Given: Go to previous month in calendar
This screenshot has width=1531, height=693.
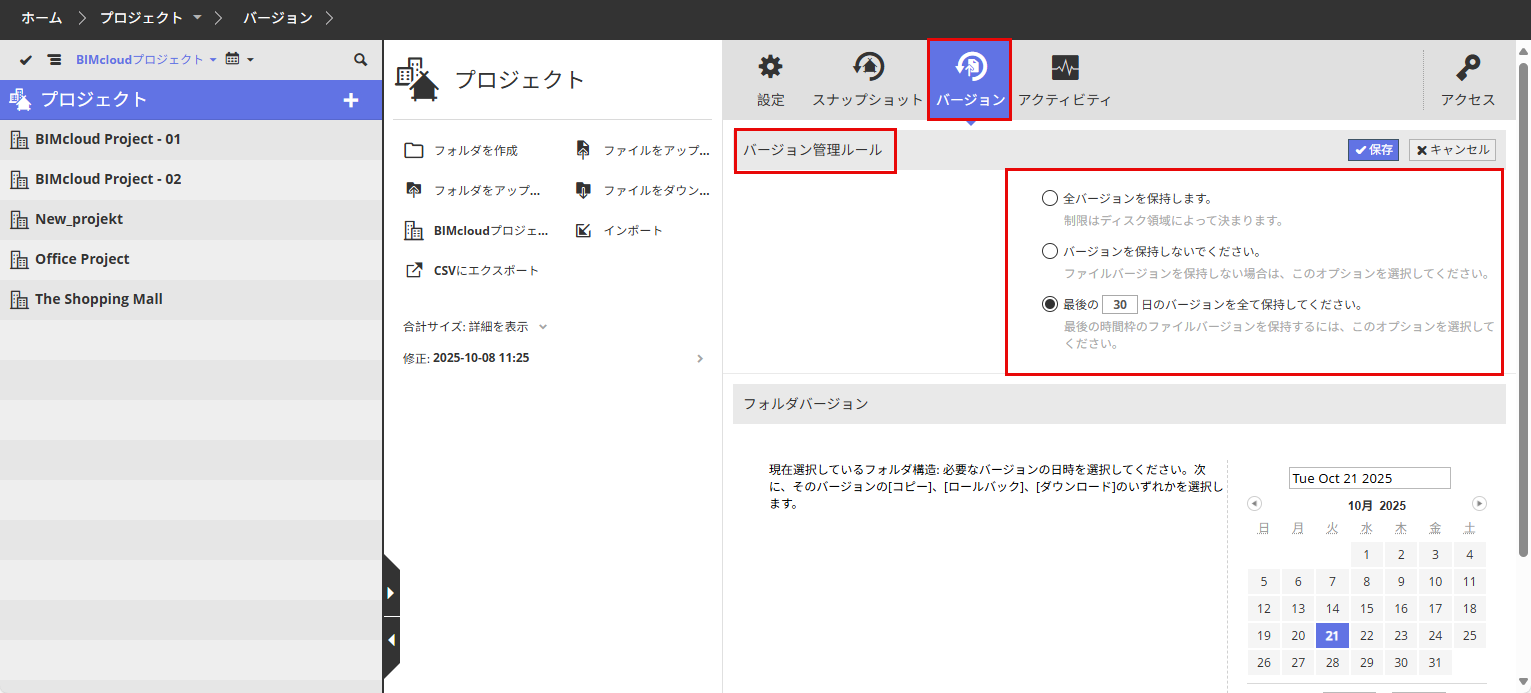Looking at the screenshot, I should 1255,504.
